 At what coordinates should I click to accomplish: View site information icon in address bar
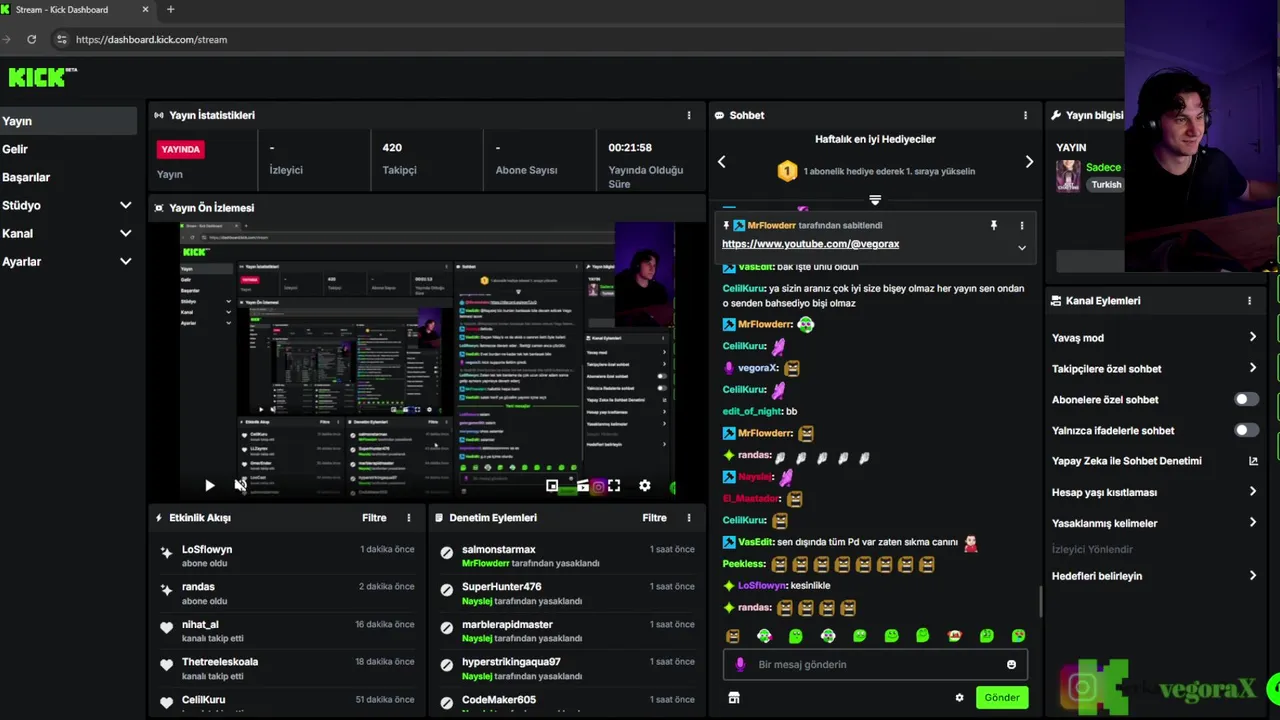[x=61, y=39]
